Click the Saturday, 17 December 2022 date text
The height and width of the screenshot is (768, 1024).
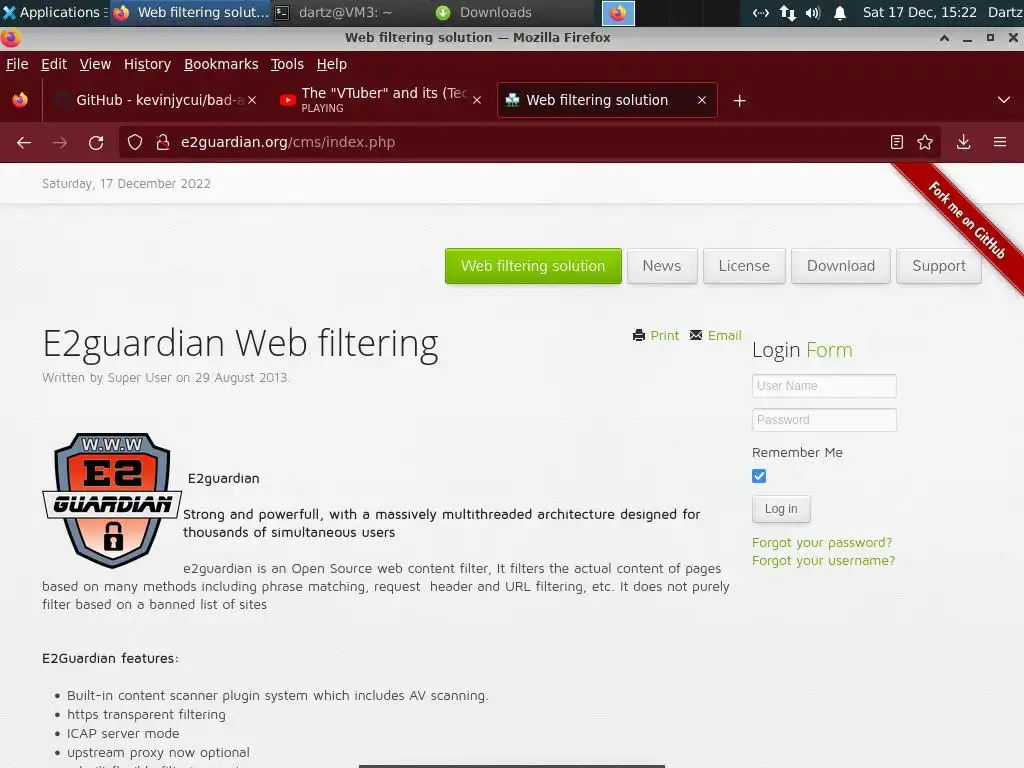coord(126,184)
